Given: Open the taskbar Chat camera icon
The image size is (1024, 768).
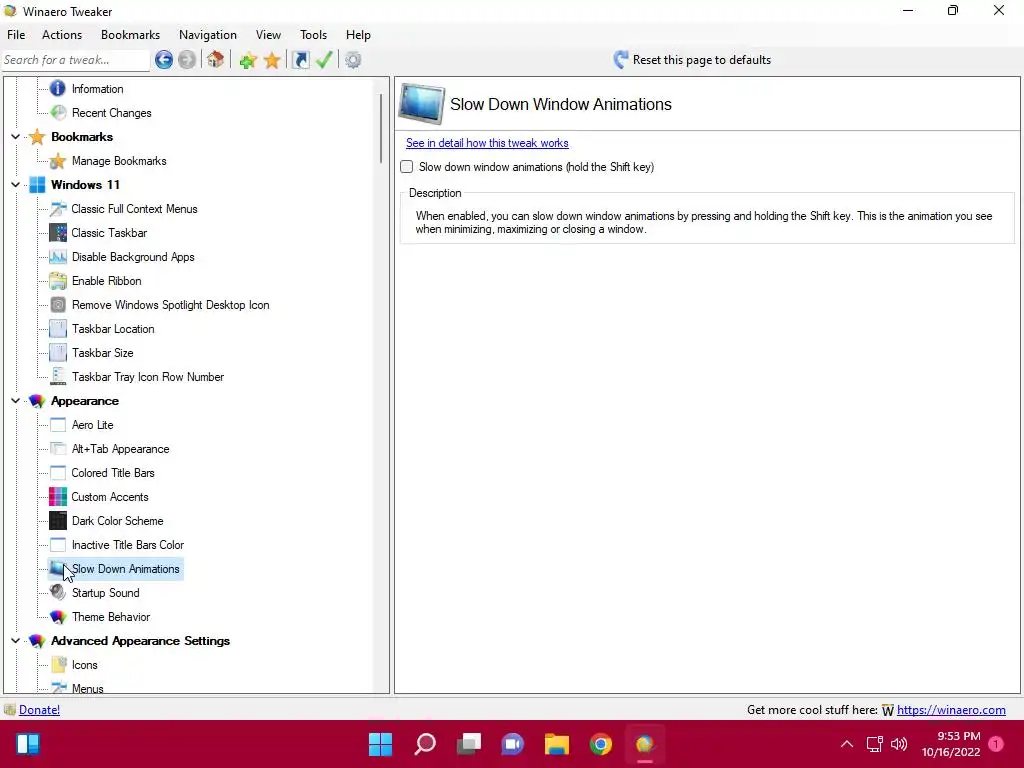Looking at the screenshot, I should [513, 744].
